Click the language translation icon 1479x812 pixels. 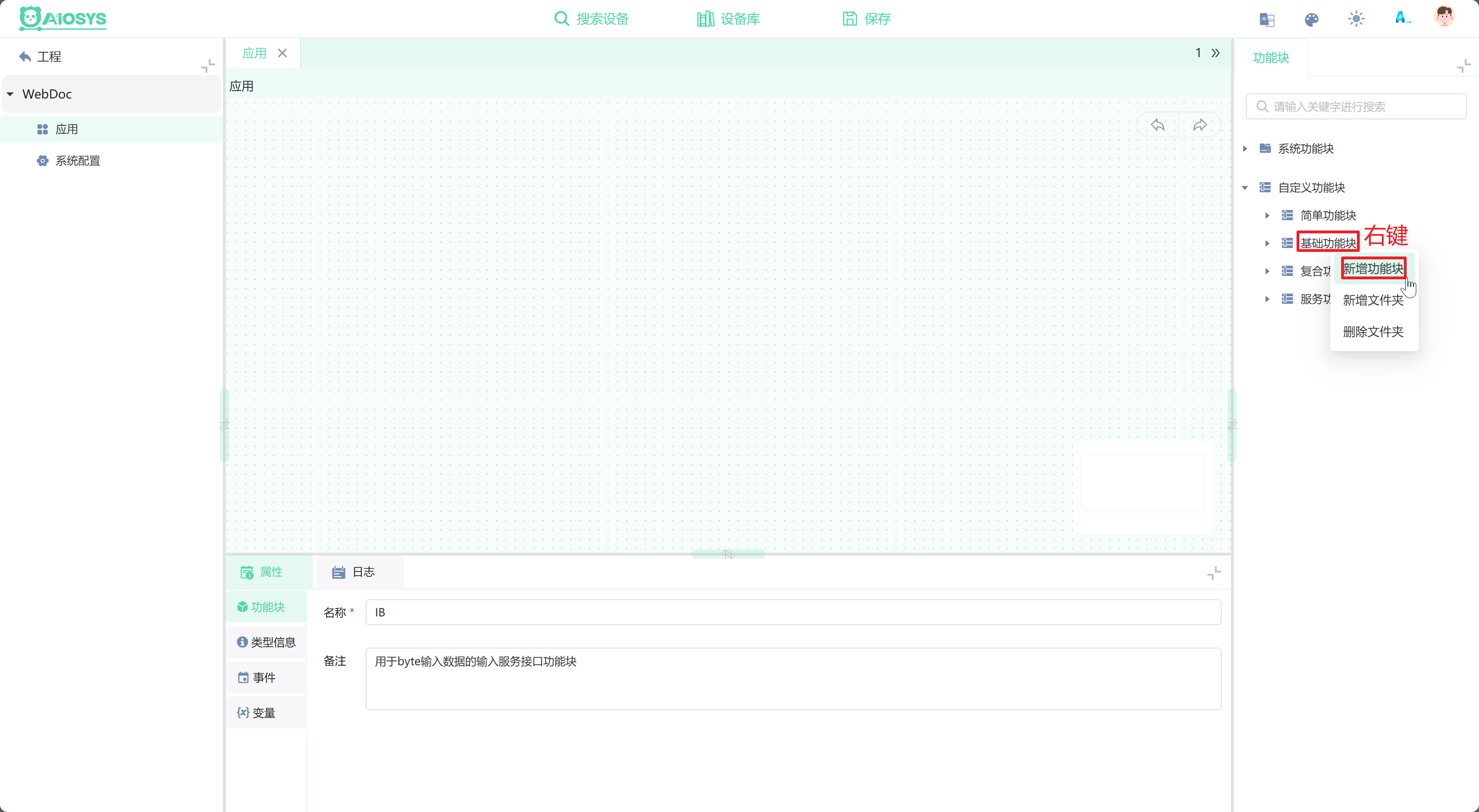coord(1267,20)
